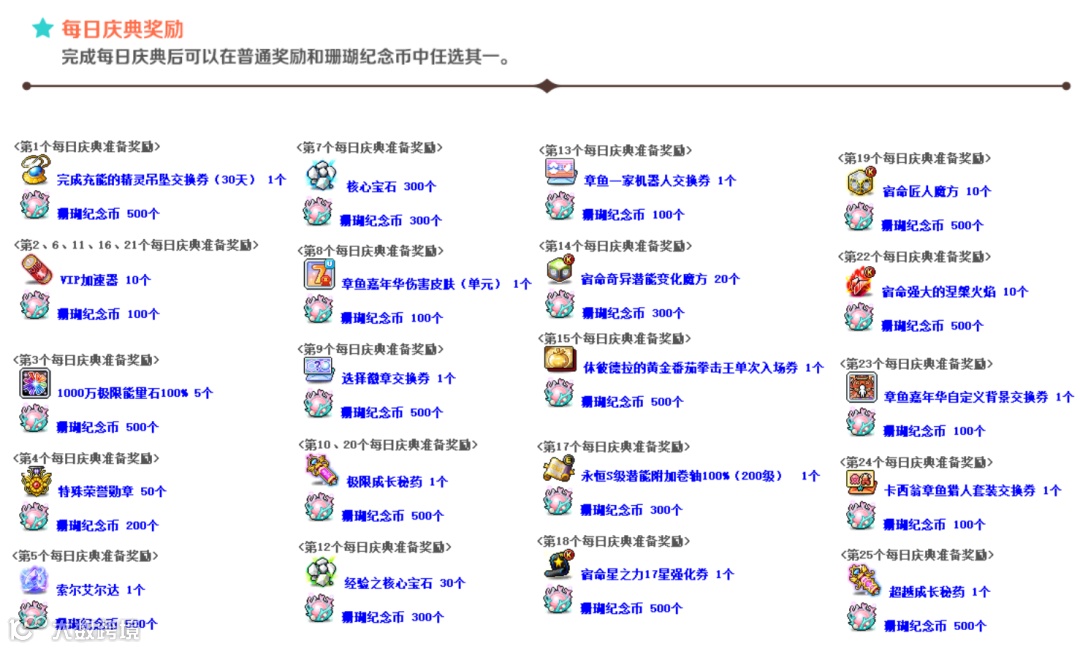Click the header 第22个每日庆典准备奖励
This screenshot has height=649, width=1080.
pyautogui.click(x=914, y=257)
